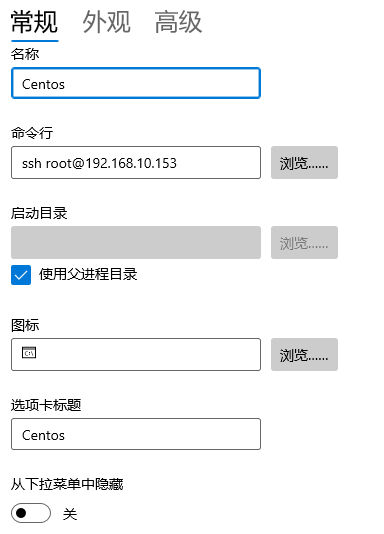Click the 图标 label text

tap(25, 325)
